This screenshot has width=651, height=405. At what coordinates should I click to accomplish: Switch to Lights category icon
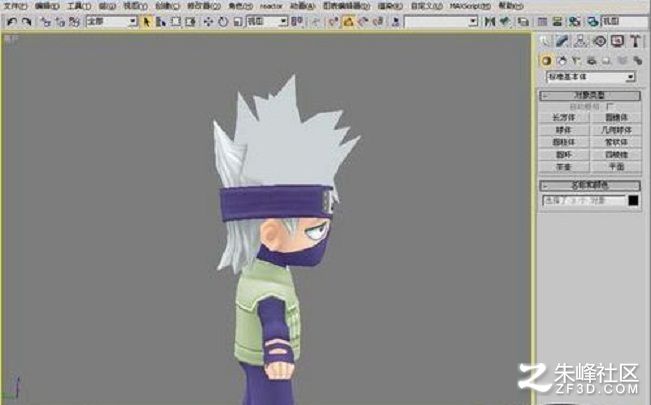click(576, 61)
